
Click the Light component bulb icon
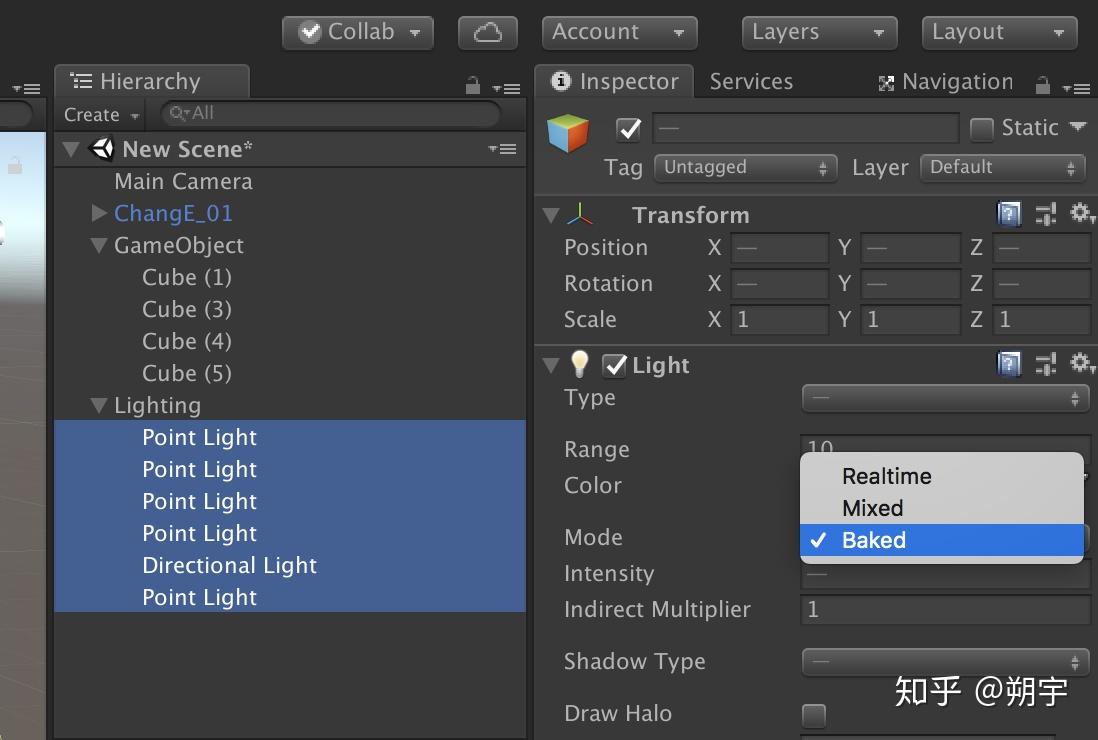(580, 365)
